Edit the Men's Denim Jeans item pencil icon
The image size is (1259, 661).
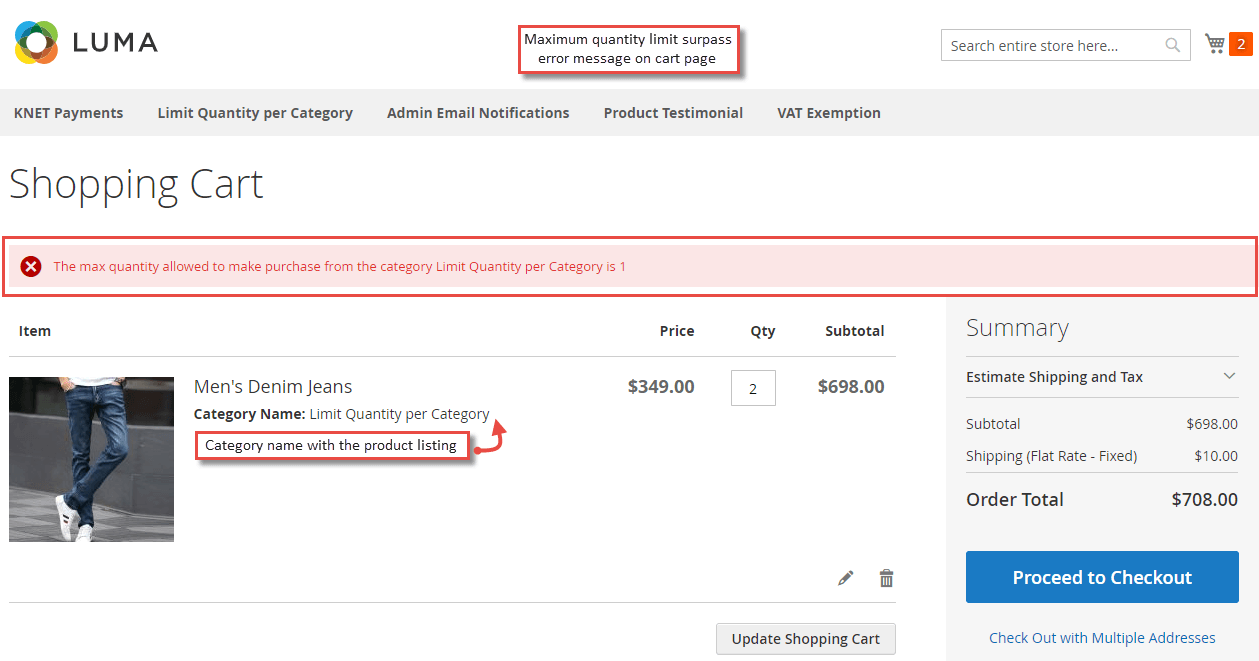845,577
